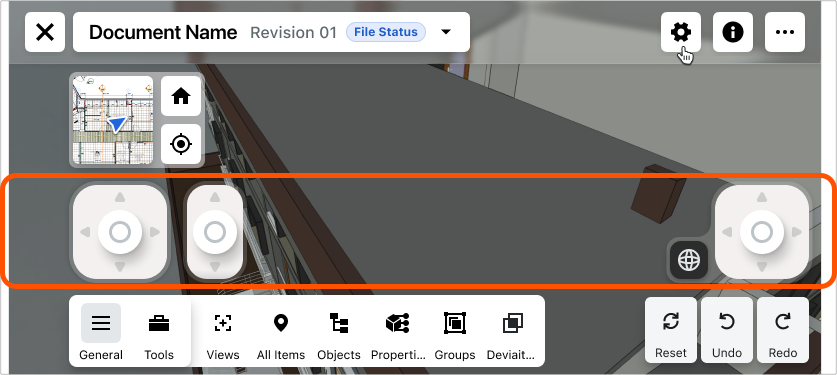
Task: Click the vertical elevation joystick knob
Action: point(215,232)
